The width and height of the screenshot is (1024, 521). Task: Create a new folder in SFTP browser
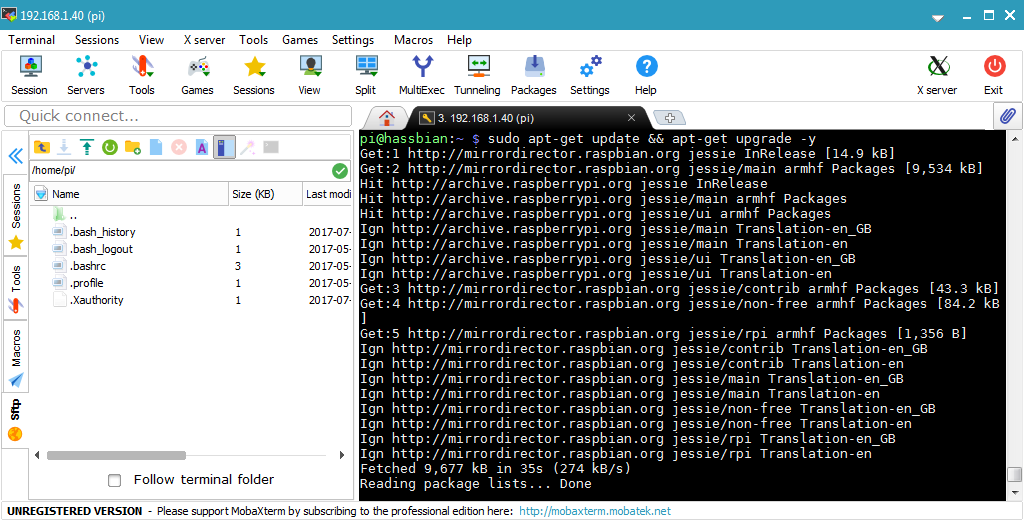[x=133, y=148]
